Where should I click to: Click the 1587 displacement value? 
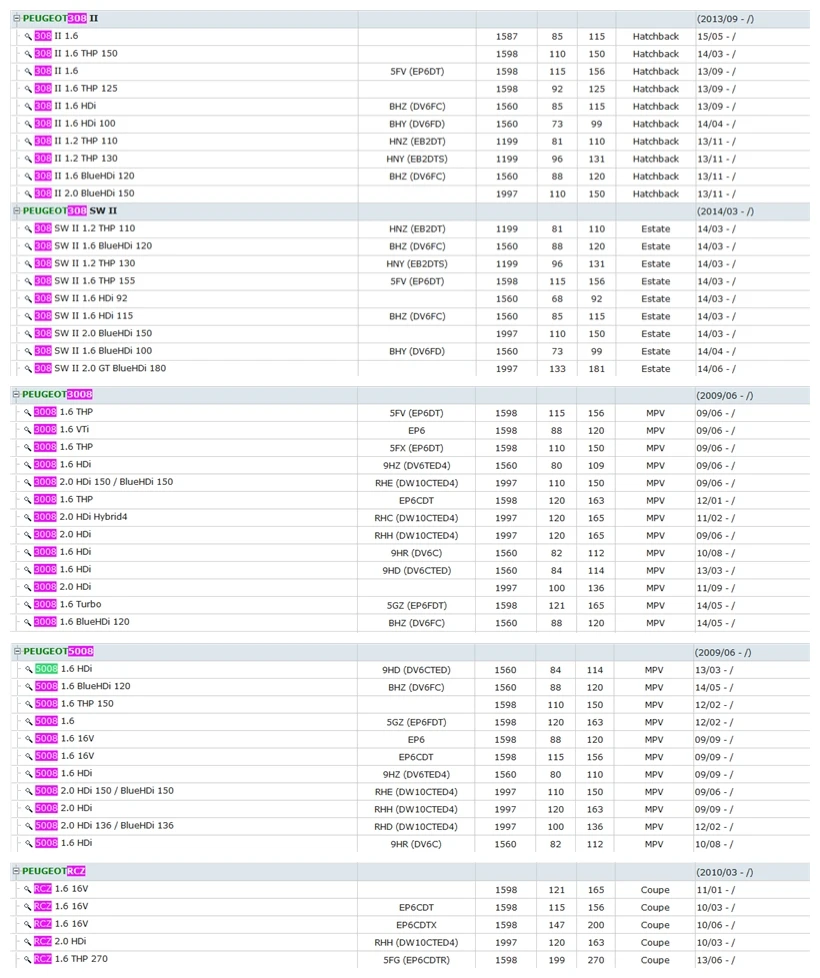coord(506,36)
